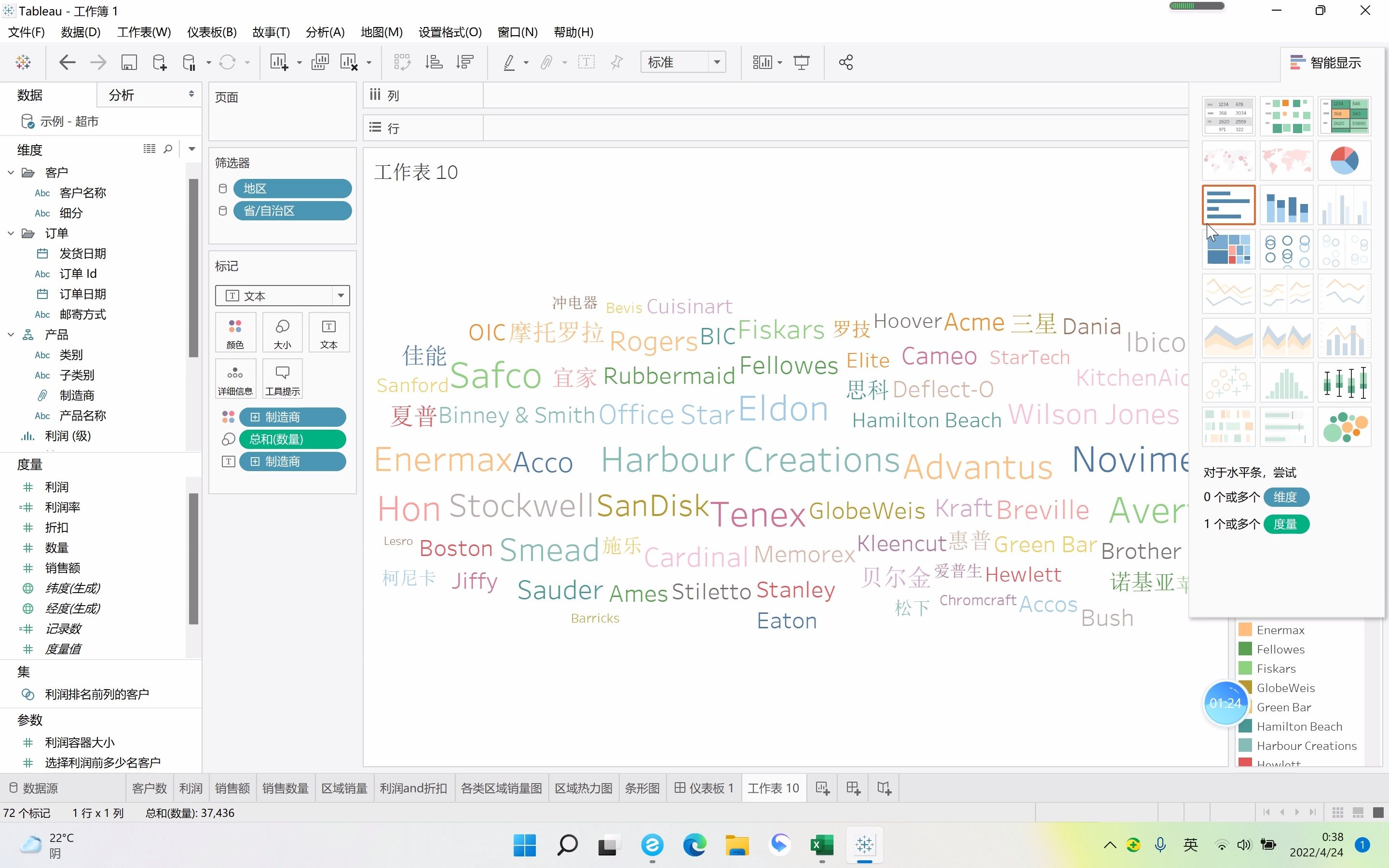Collapse the 客户 folder
Screen dimensions: 1389x868
tap(11, 172)
